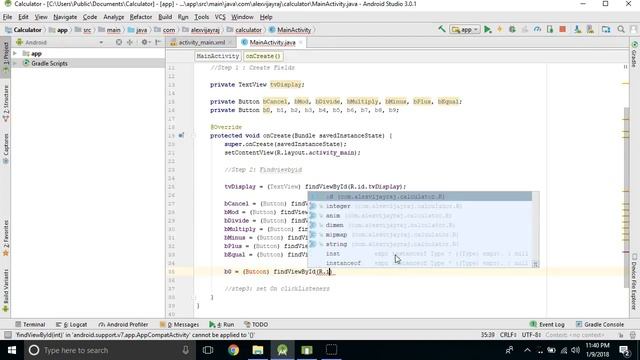Open the Logcat tool window
640x360 pixels.
tap(71, 324)
